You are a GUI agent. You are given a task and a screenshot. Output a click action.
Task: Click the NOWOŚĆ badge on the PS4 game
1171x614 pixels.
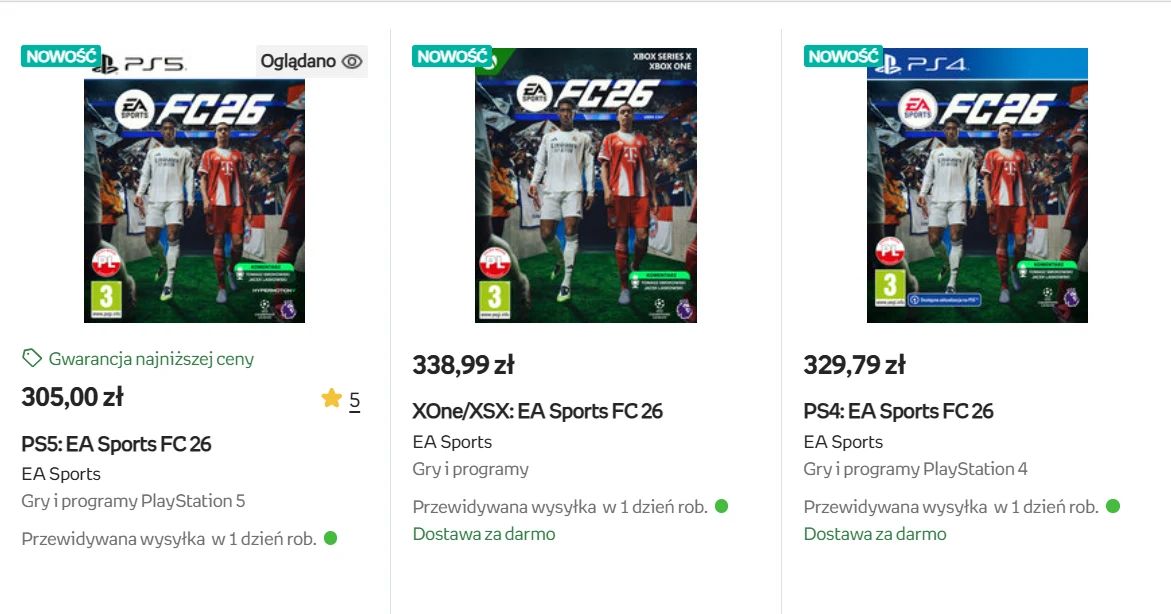tap(843, 56)
